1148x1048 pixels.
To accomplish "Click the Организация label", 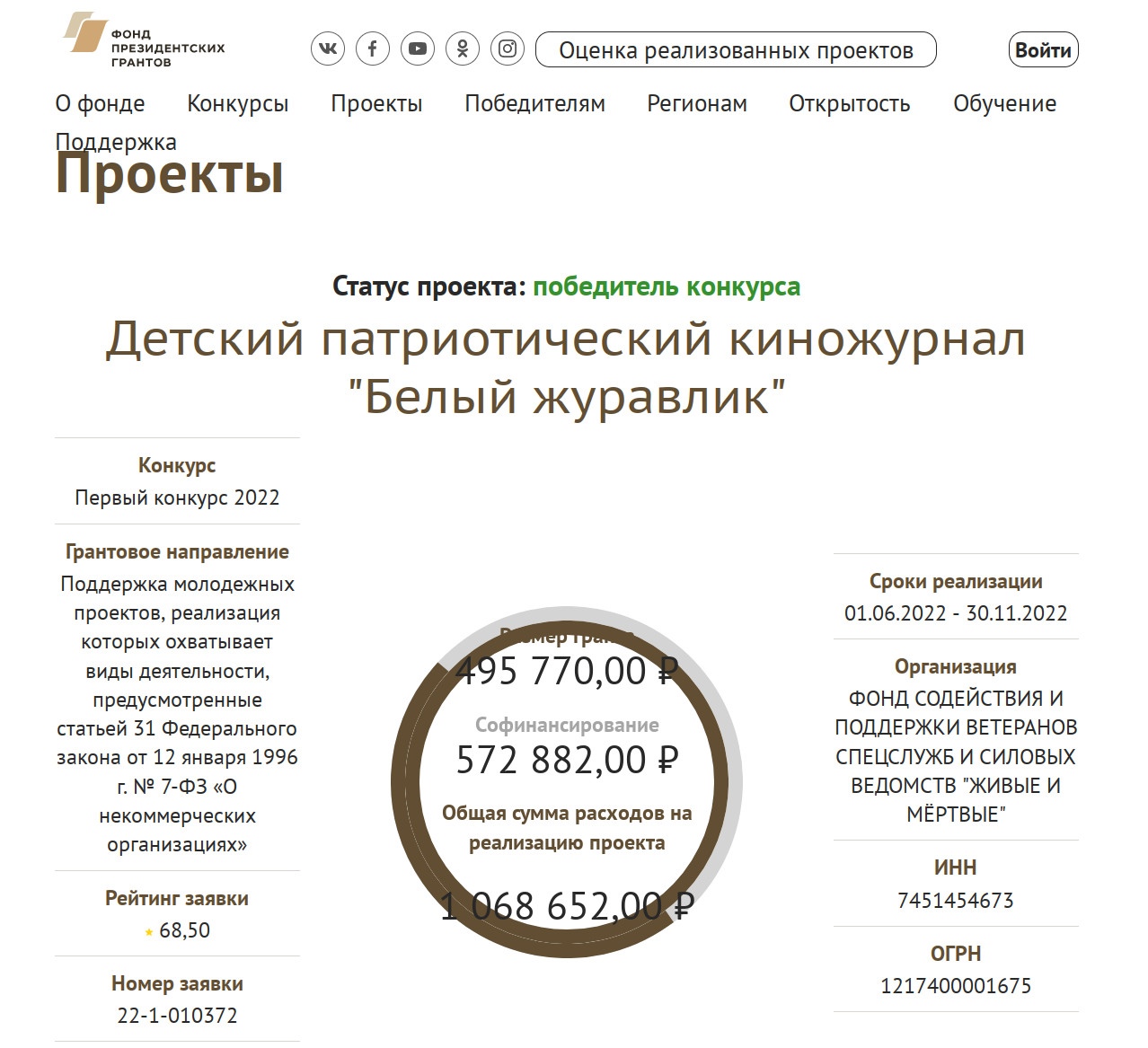I will [x=956, y=666].
